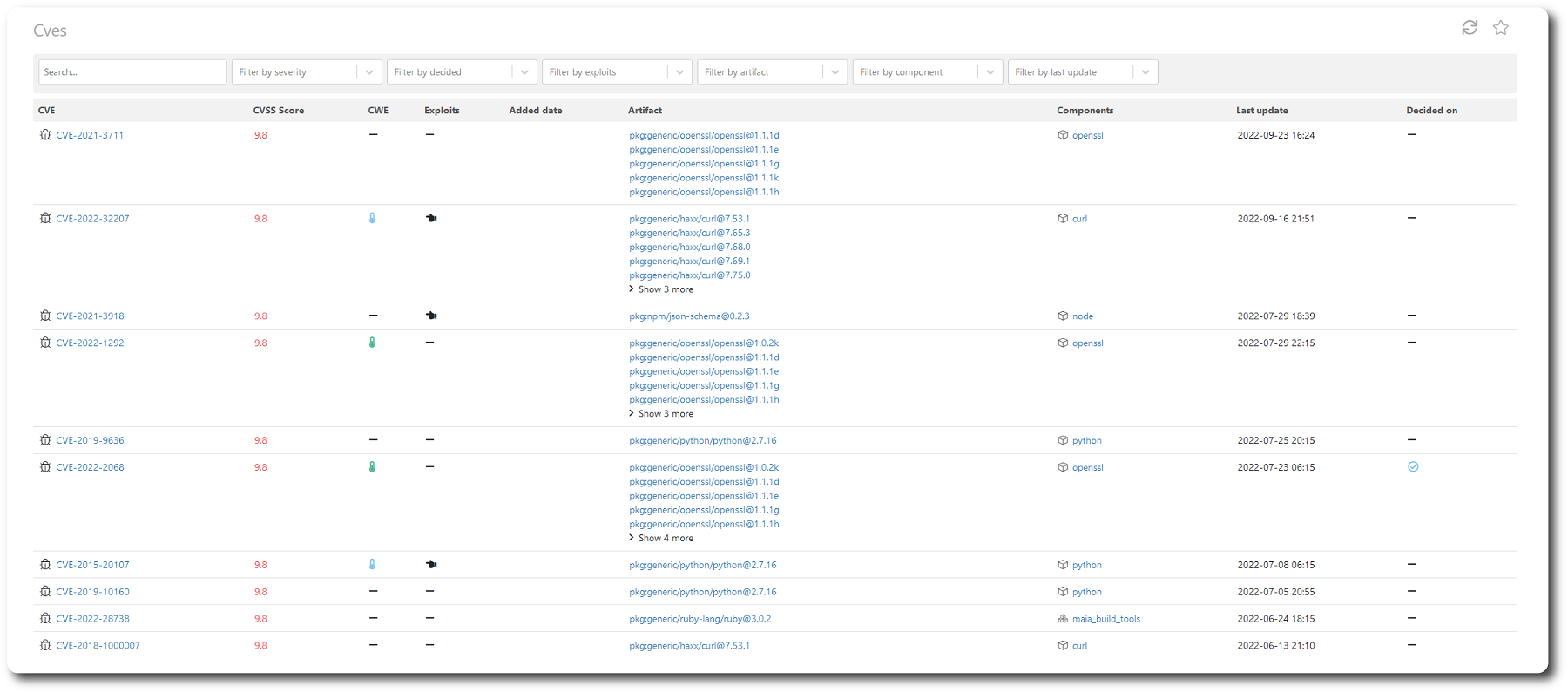This screenshot has height=693, width=1568.
Task: Click the star favorite icon
Action: point(1501,28)
